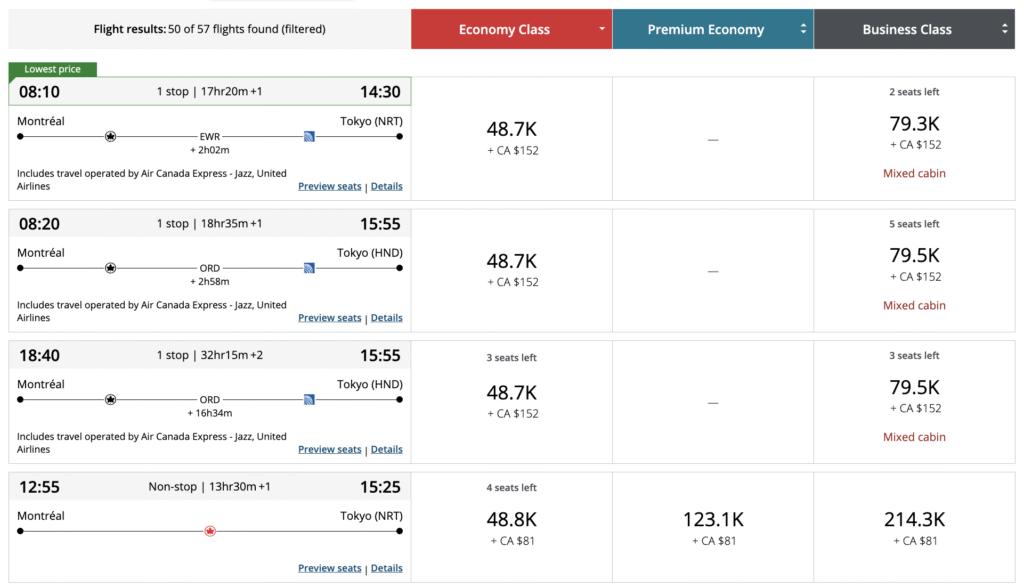Click Star Alliance icon on 08:10 flight

pos(110,136)
